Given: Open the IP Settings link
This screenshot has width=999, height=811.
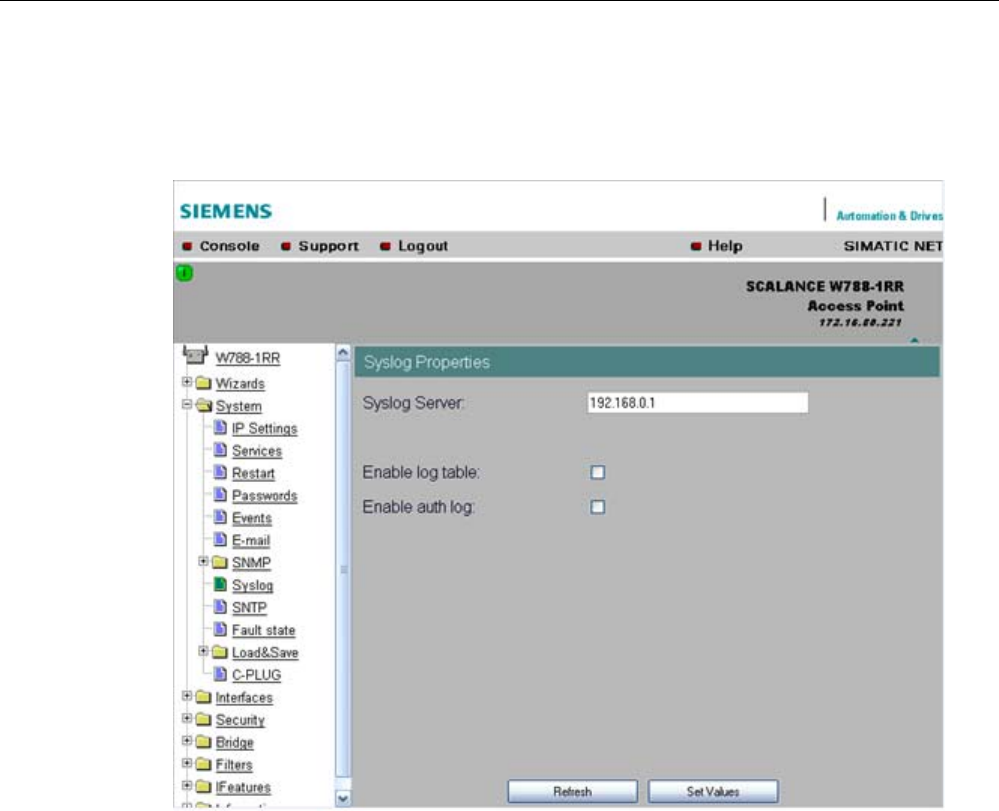Looking at the screenshot, I should click(x=264, y=428).
